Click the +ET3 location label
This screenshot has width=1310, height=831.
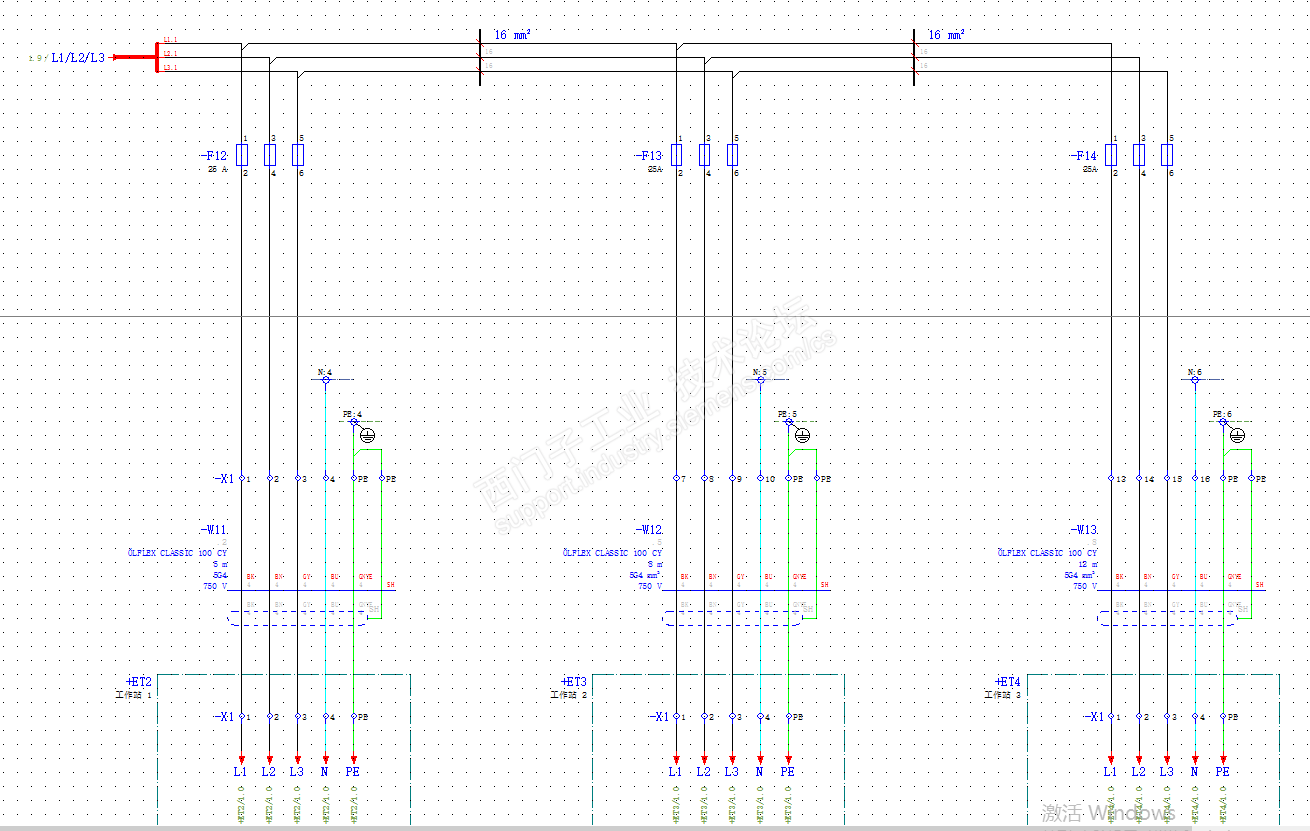click(x=573, y=681)
